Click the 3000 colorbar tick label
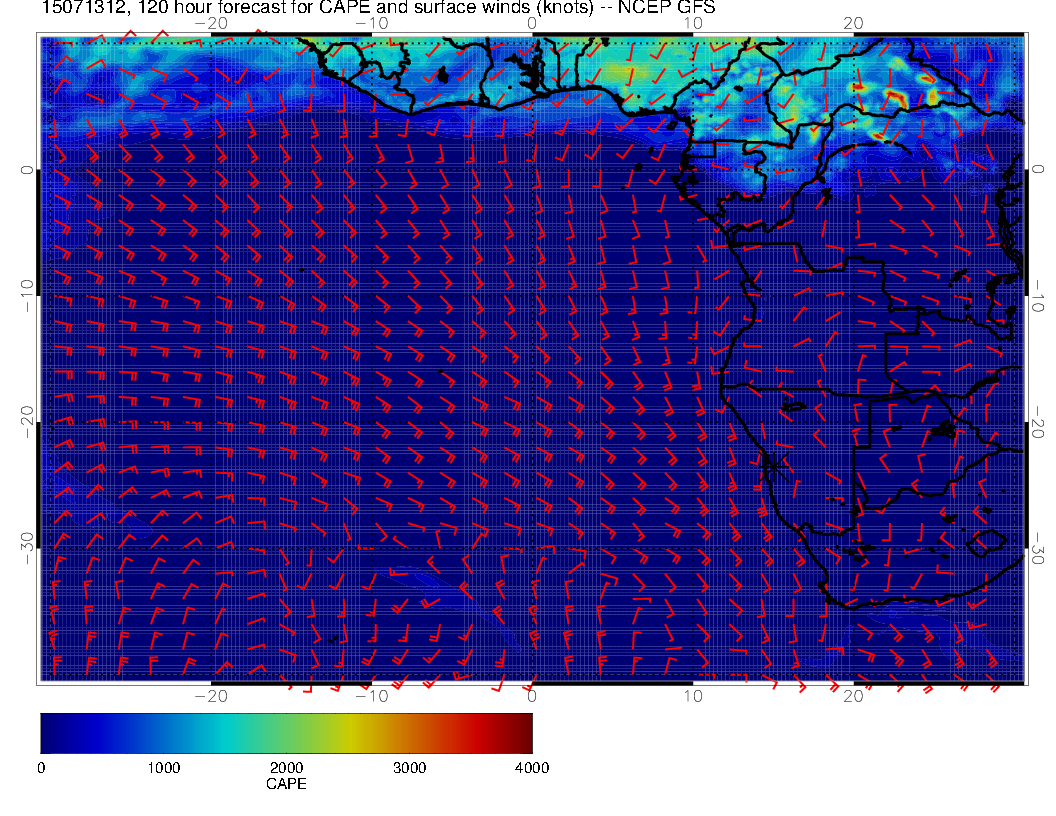Image resolution: width=1056 pixels, height=816 pixels. pyautogui.click(x=409, y=768)
